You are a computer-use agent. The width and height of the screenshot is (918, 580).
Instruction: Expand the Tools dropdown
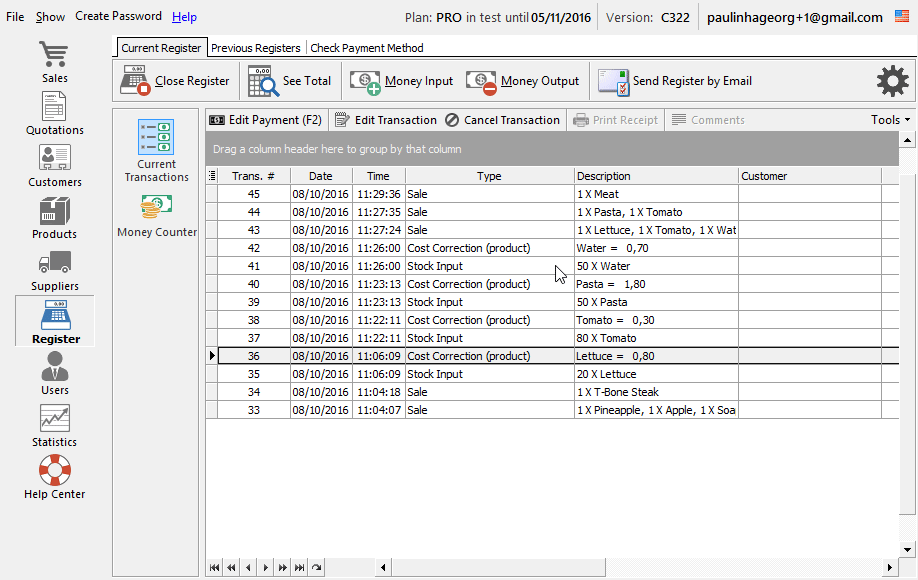(890, 120)
